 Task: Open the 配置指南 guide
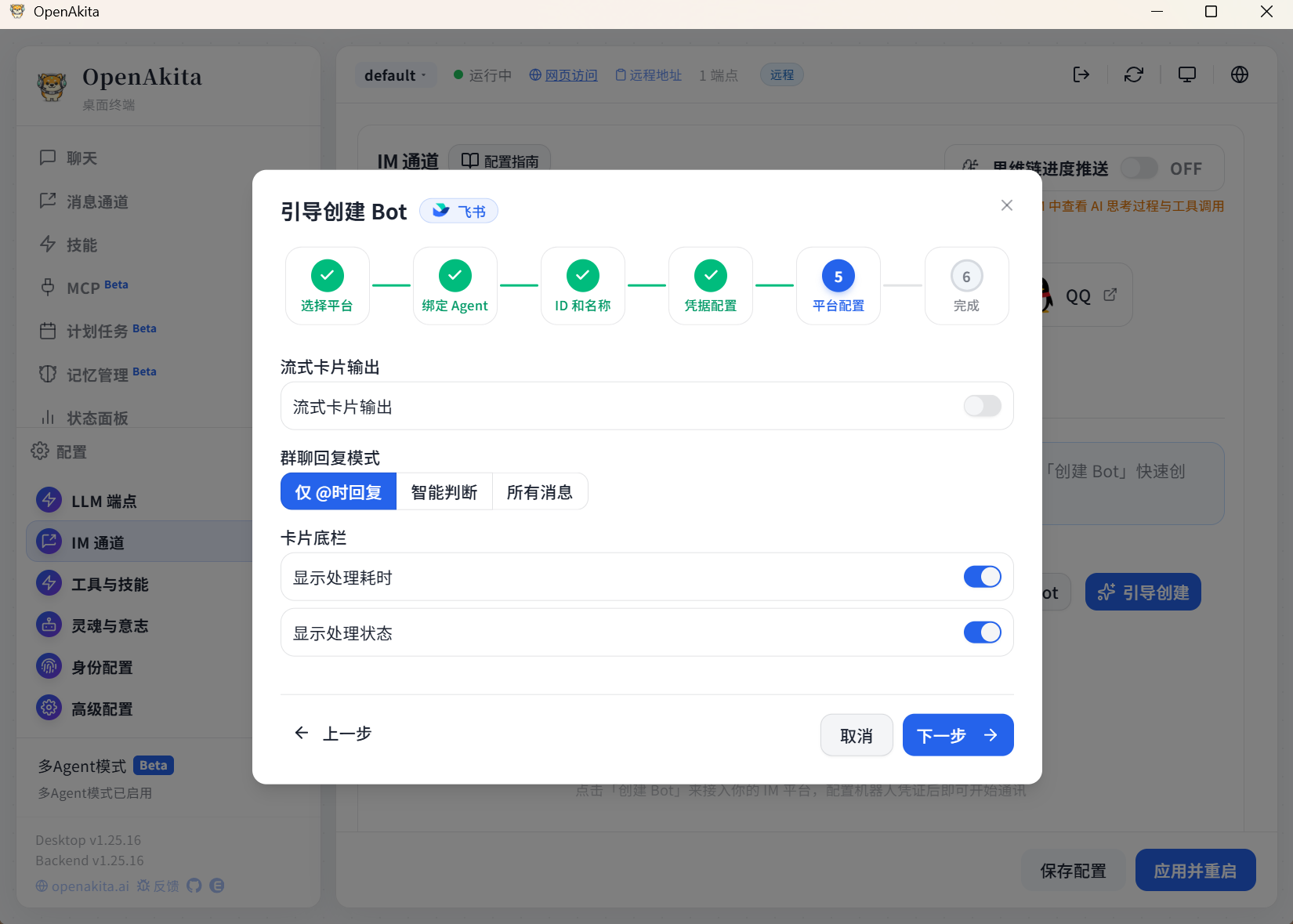(x=499, y=161)
